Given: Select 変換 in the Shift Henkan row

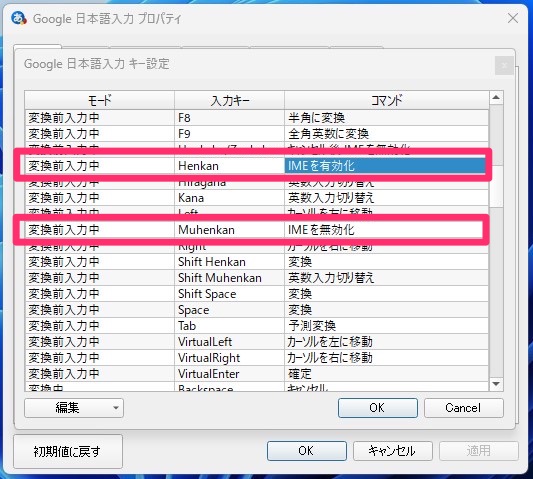Looking at the screenshot, I should [x=386, y=262].
